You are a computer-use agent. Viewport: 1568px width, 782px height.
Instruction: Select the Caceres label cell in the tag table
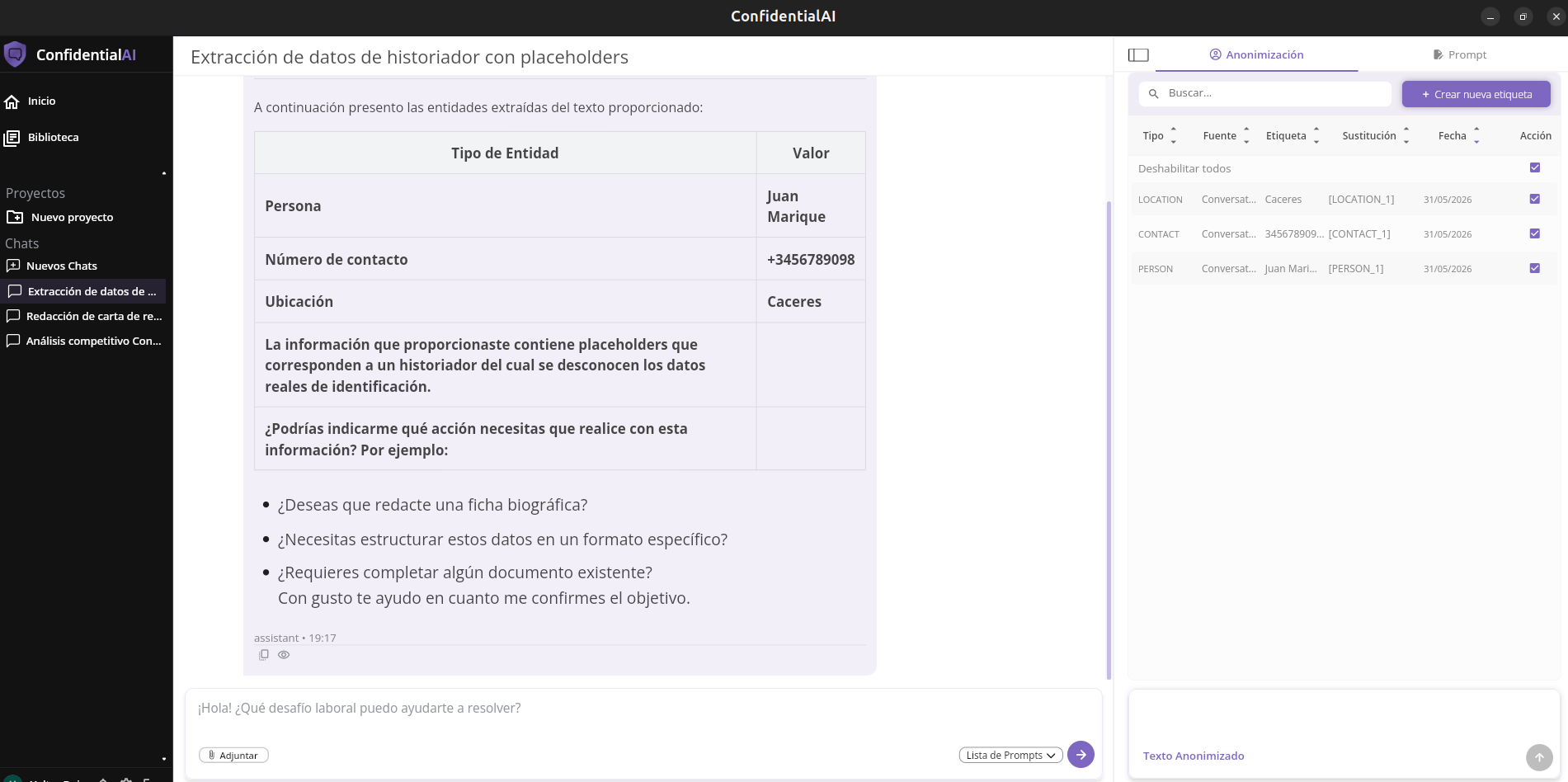click(x=1283, y=200)
